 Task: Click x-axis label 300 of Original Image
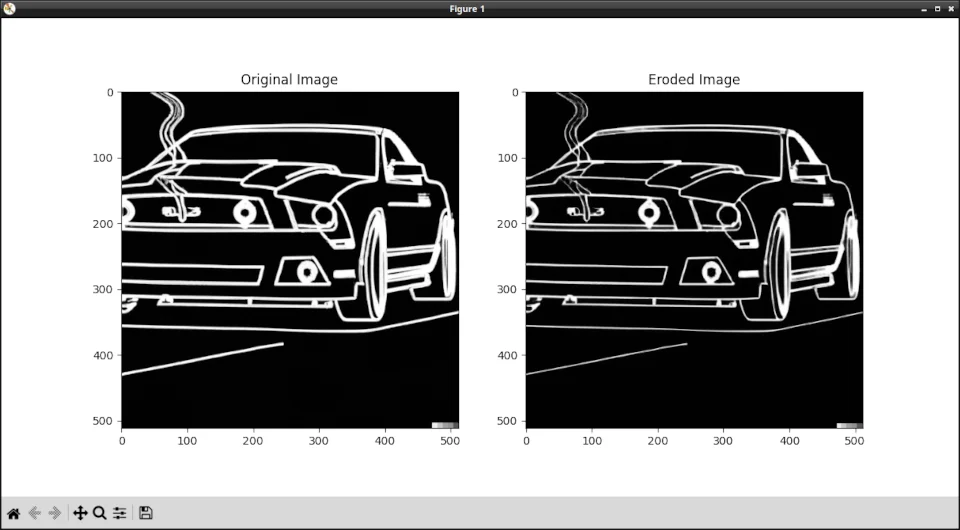click(319, 441)
